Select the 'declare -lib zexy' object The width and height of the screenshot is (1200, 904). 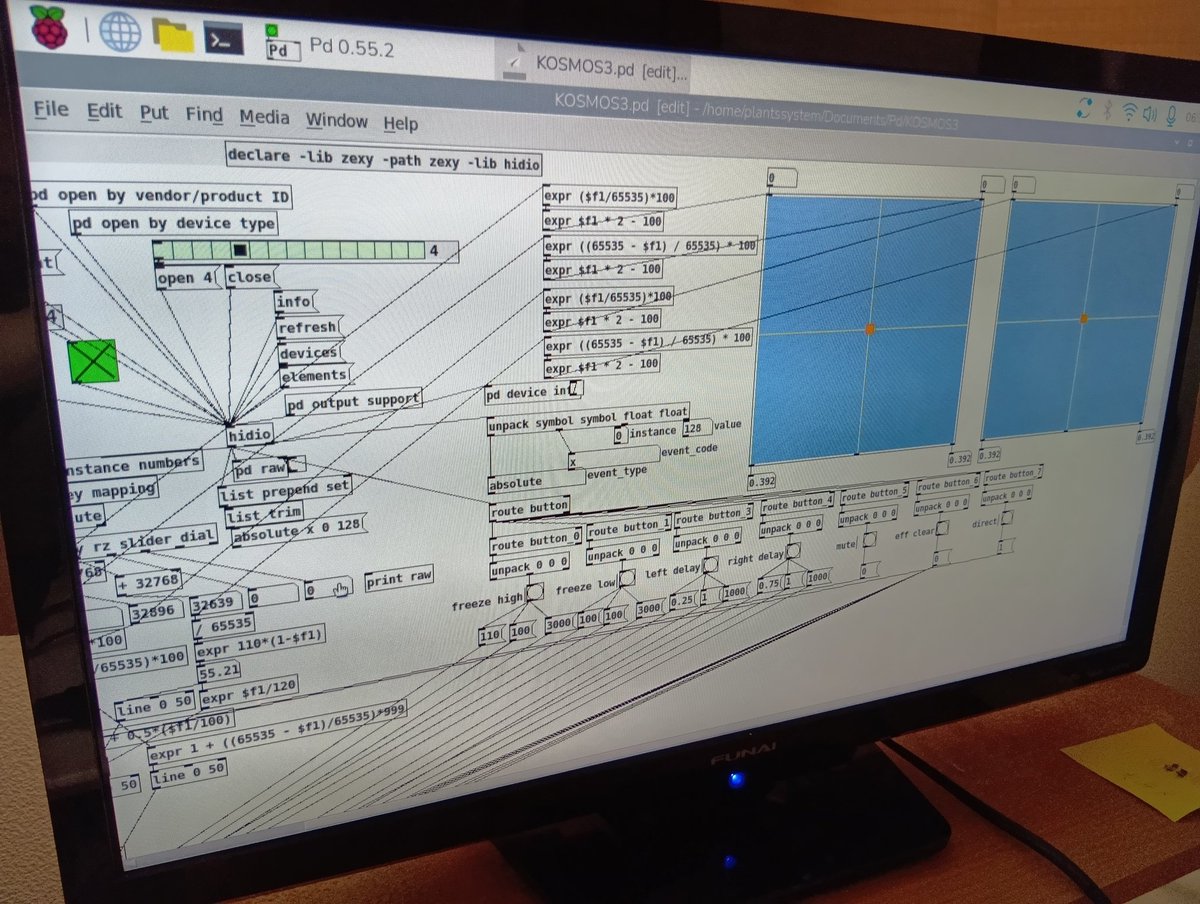click(x=384, y=158)
